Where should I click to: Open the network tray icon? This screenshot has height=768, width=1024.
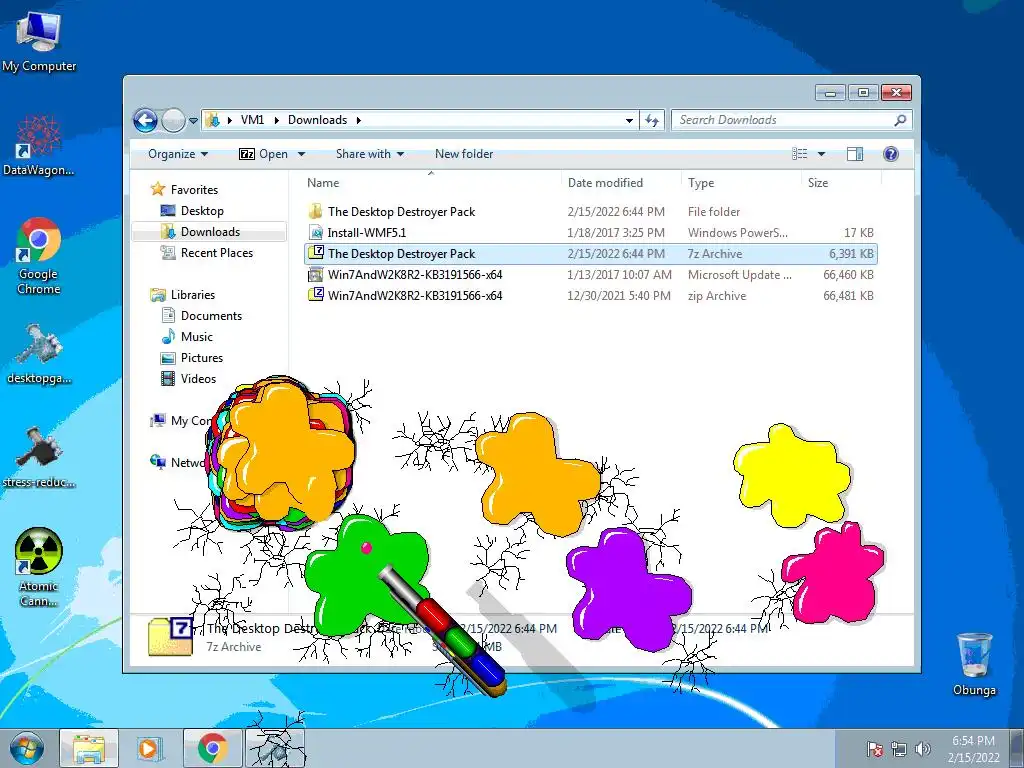click(899, 749)
